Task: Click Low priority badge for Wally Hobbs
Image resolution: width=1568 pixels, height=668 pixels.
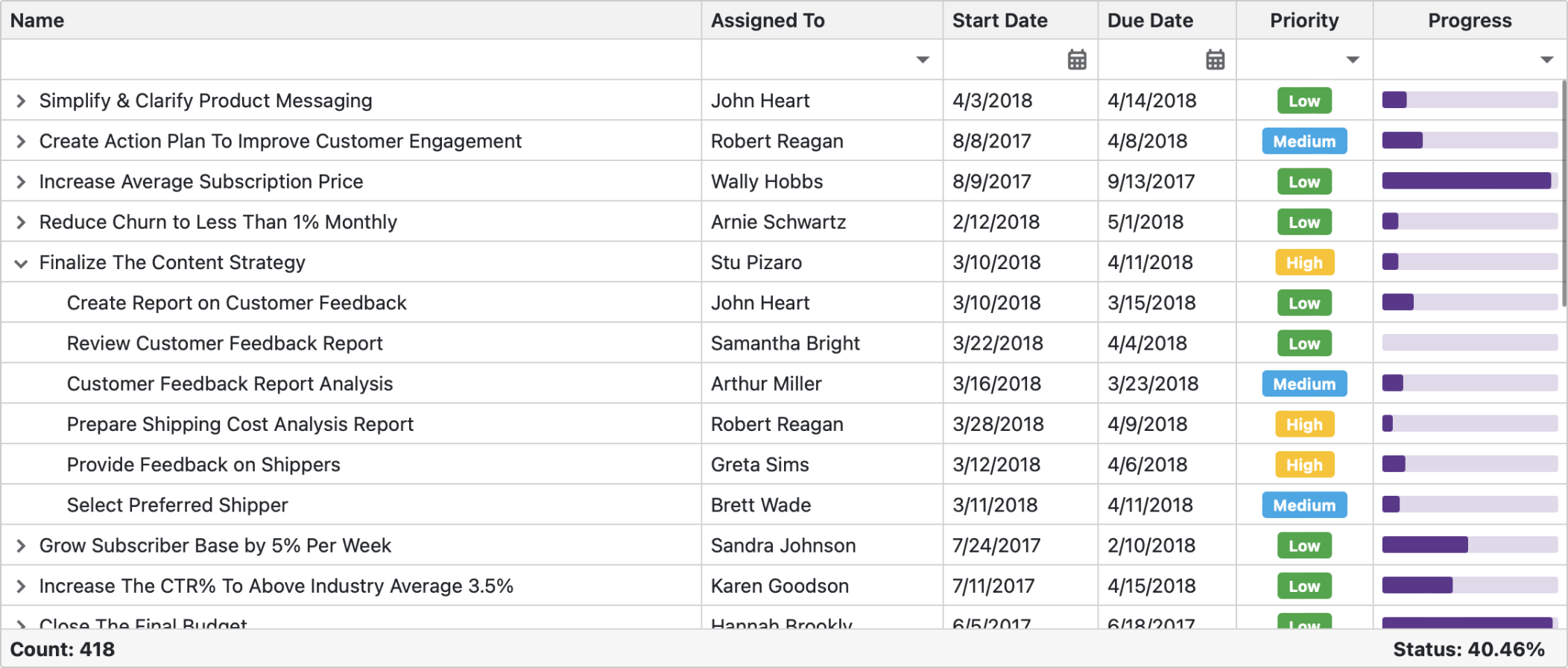Action: (1304, 182)
